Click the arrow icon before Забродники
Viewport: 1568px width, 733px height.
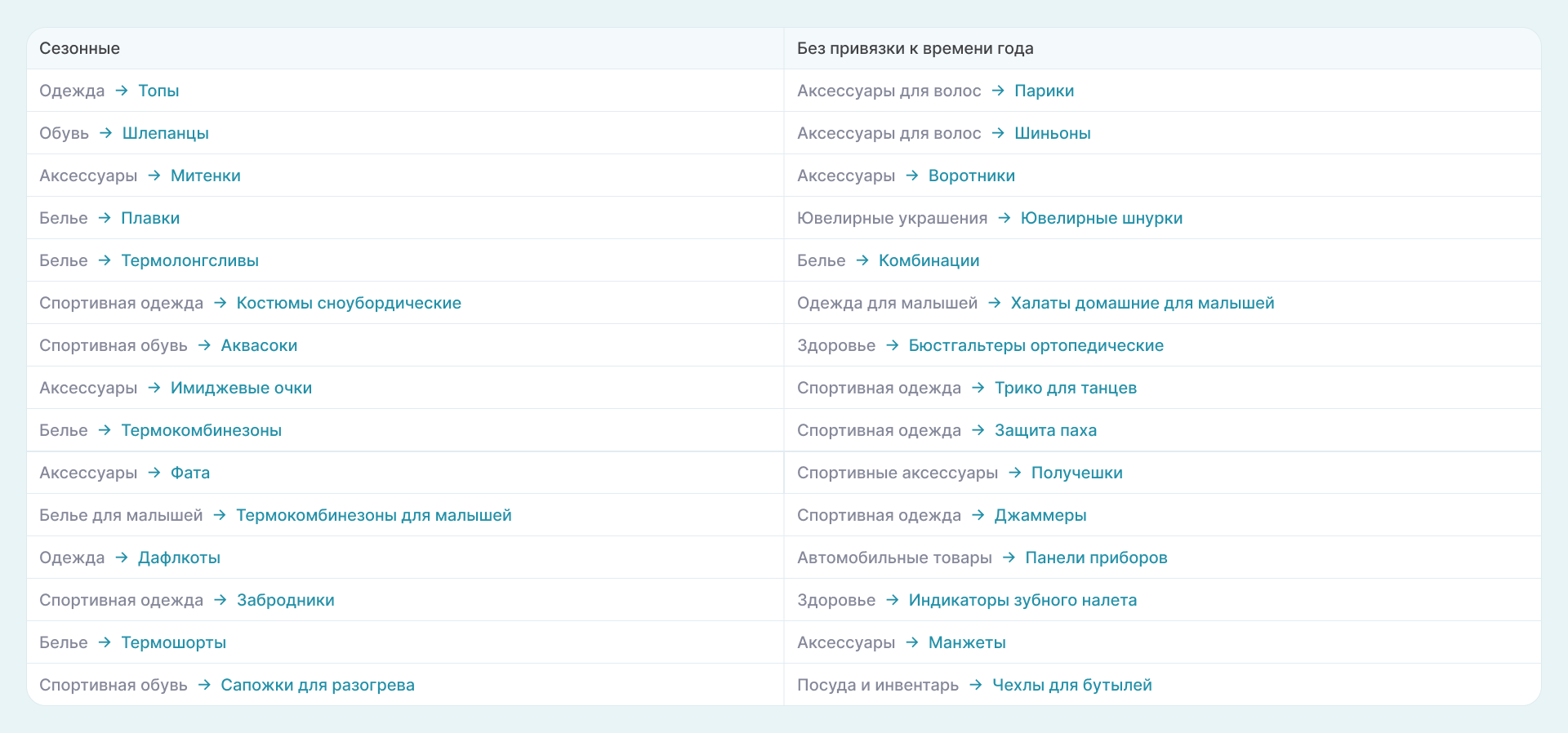tap(220, 600)
